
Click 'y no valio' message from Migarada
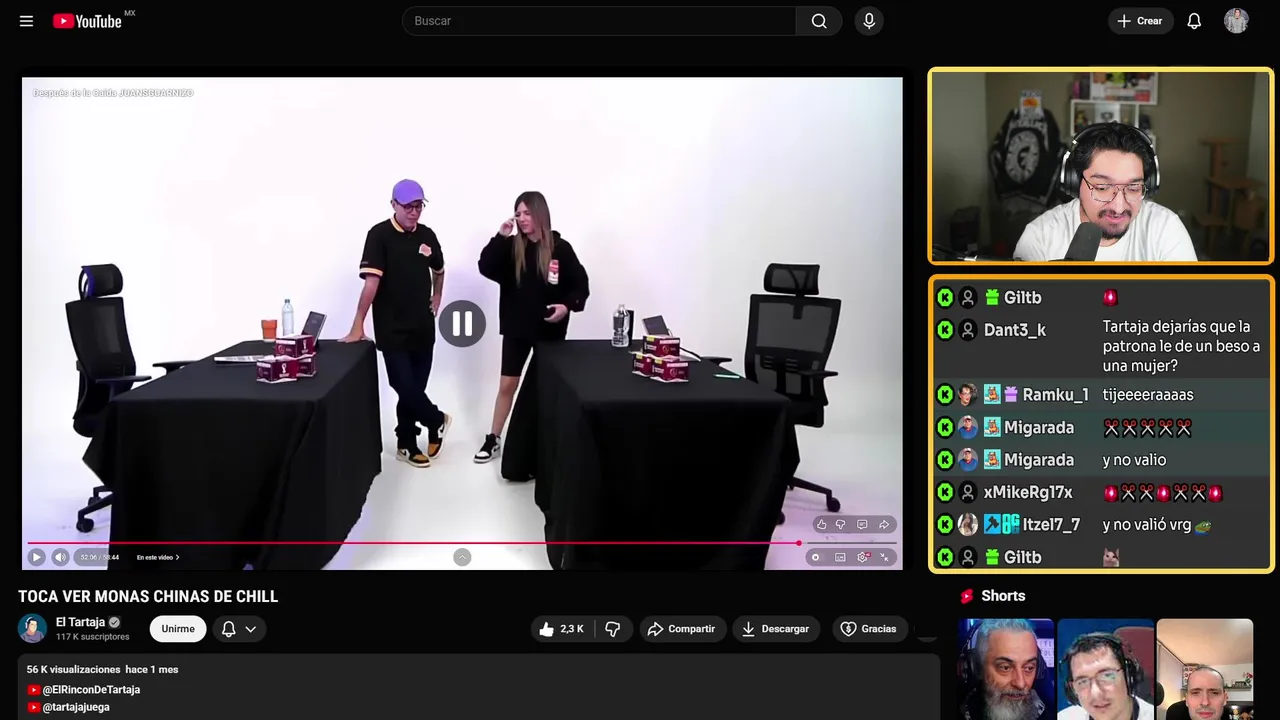1134,460
